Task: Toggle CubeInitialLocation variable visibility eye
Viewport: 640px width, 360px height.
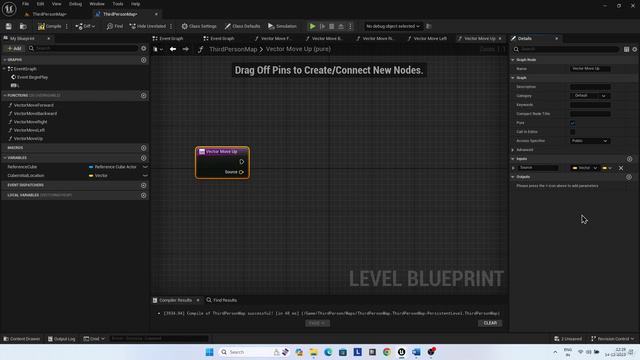Action: [x=145, y=176]
